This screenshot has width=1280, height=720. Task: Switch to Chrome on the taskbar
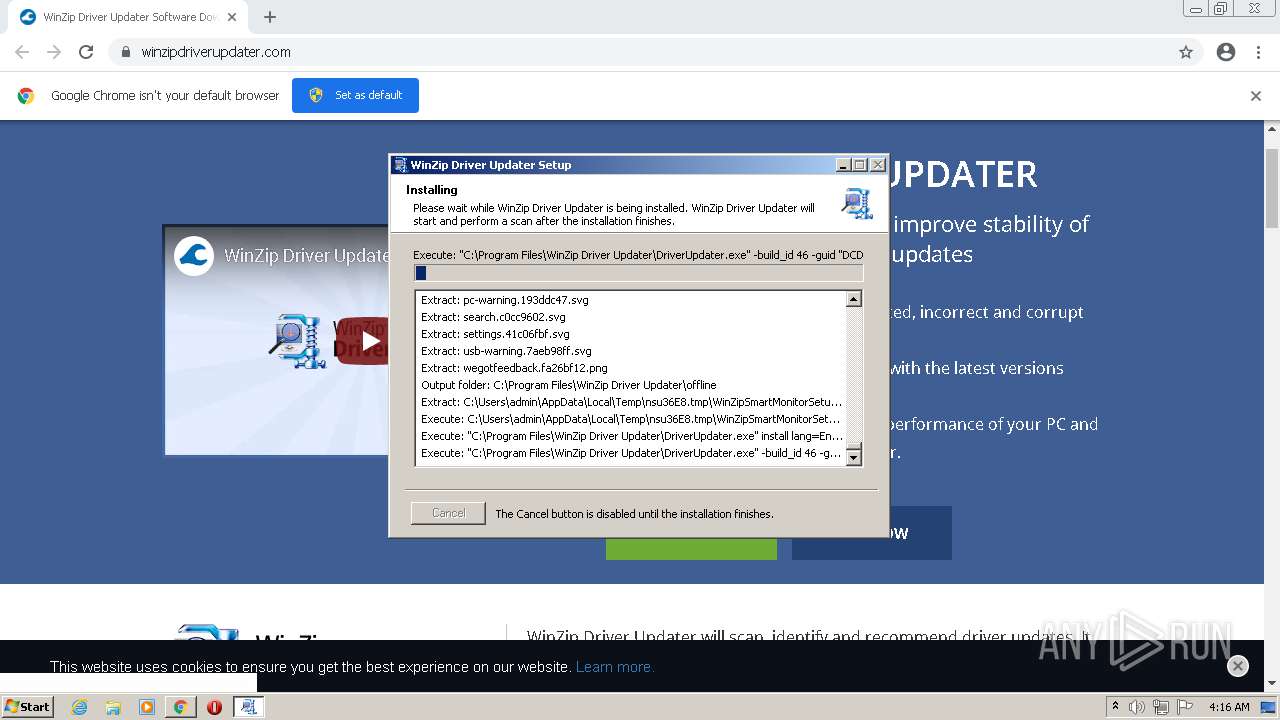point(180,707)
